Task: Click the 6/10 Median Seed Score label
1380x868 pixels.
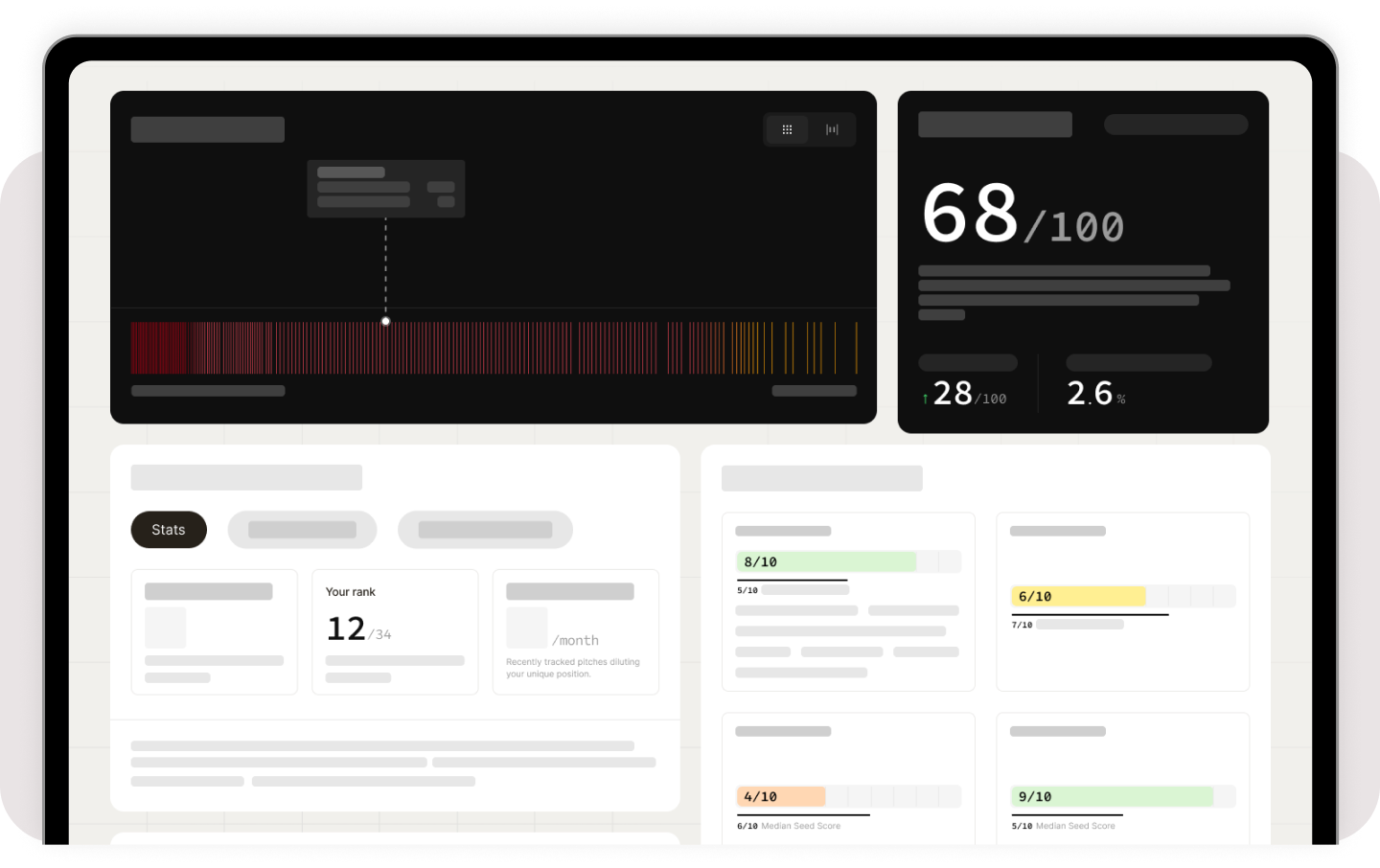Action: [789, 826]
